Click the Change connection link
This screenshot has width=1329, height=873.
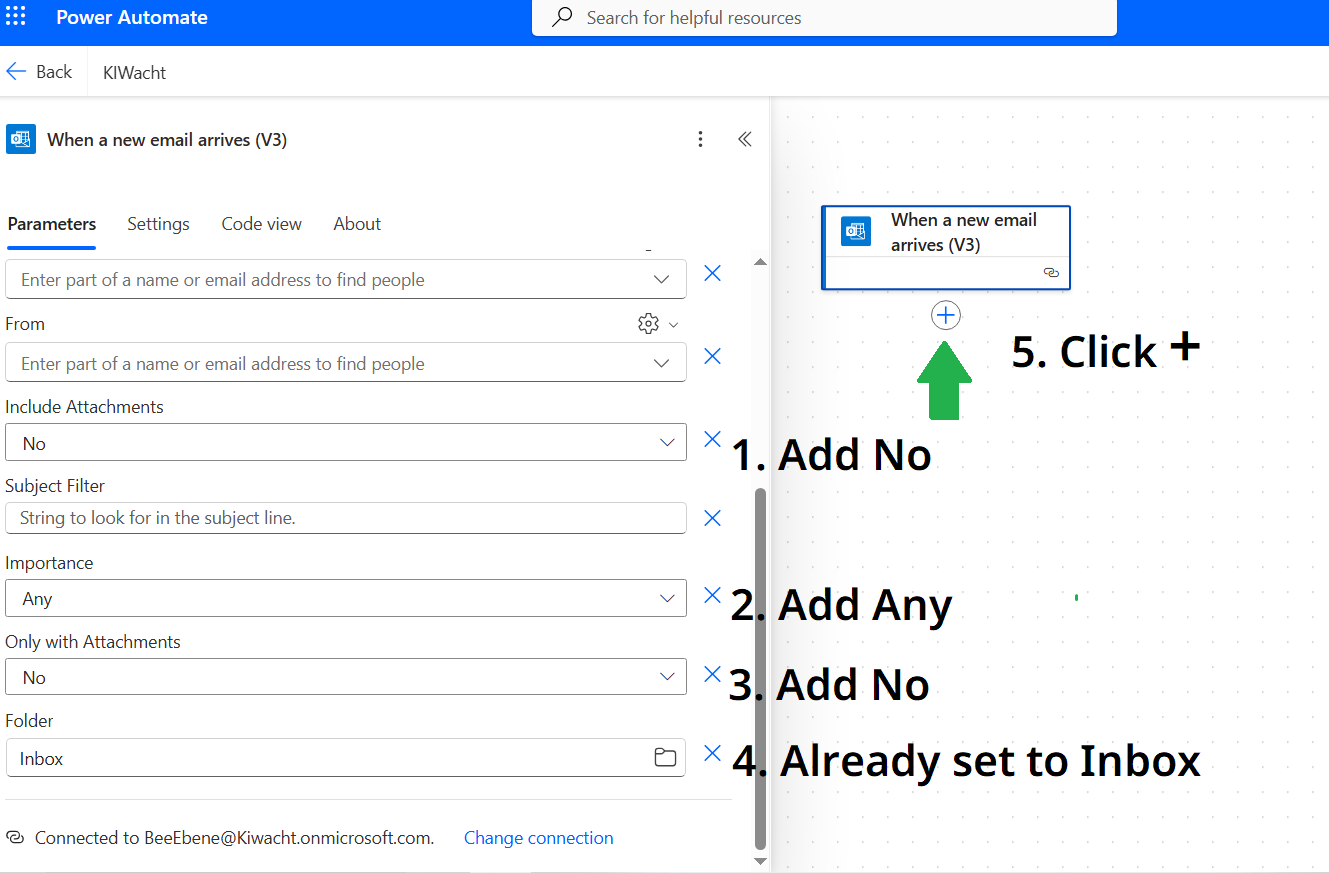[x=538, y=838]
